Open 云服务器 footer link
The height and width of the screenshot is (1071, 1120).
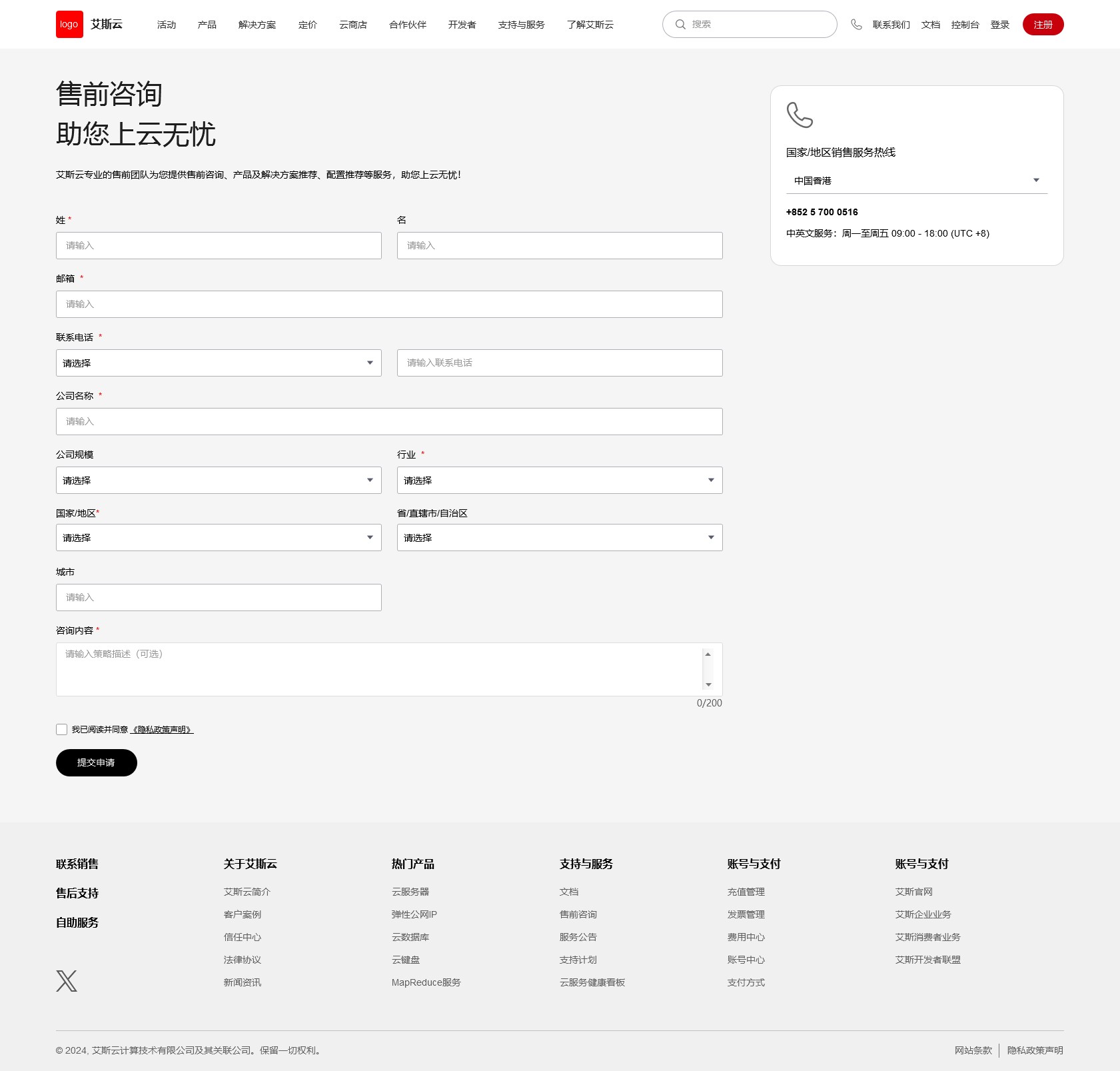pos(410,892)
